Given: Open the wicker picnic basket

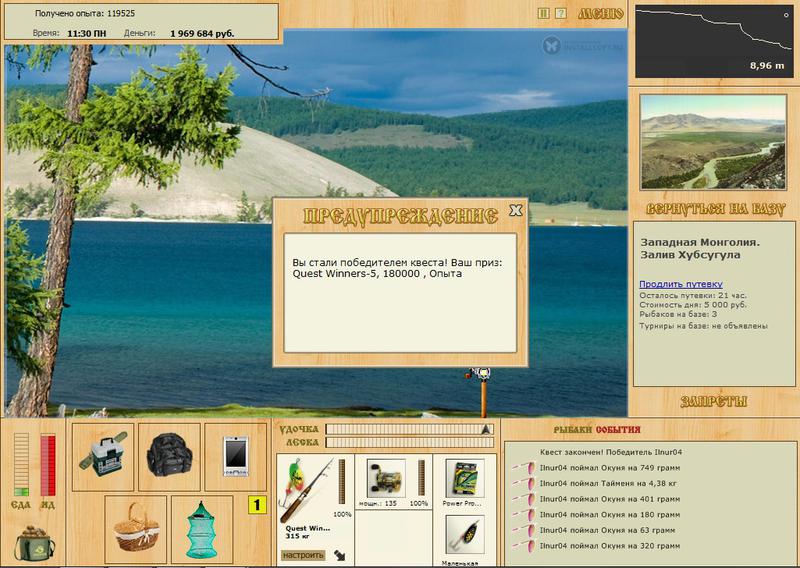Looking at the screenshot, I should (136, 529).
